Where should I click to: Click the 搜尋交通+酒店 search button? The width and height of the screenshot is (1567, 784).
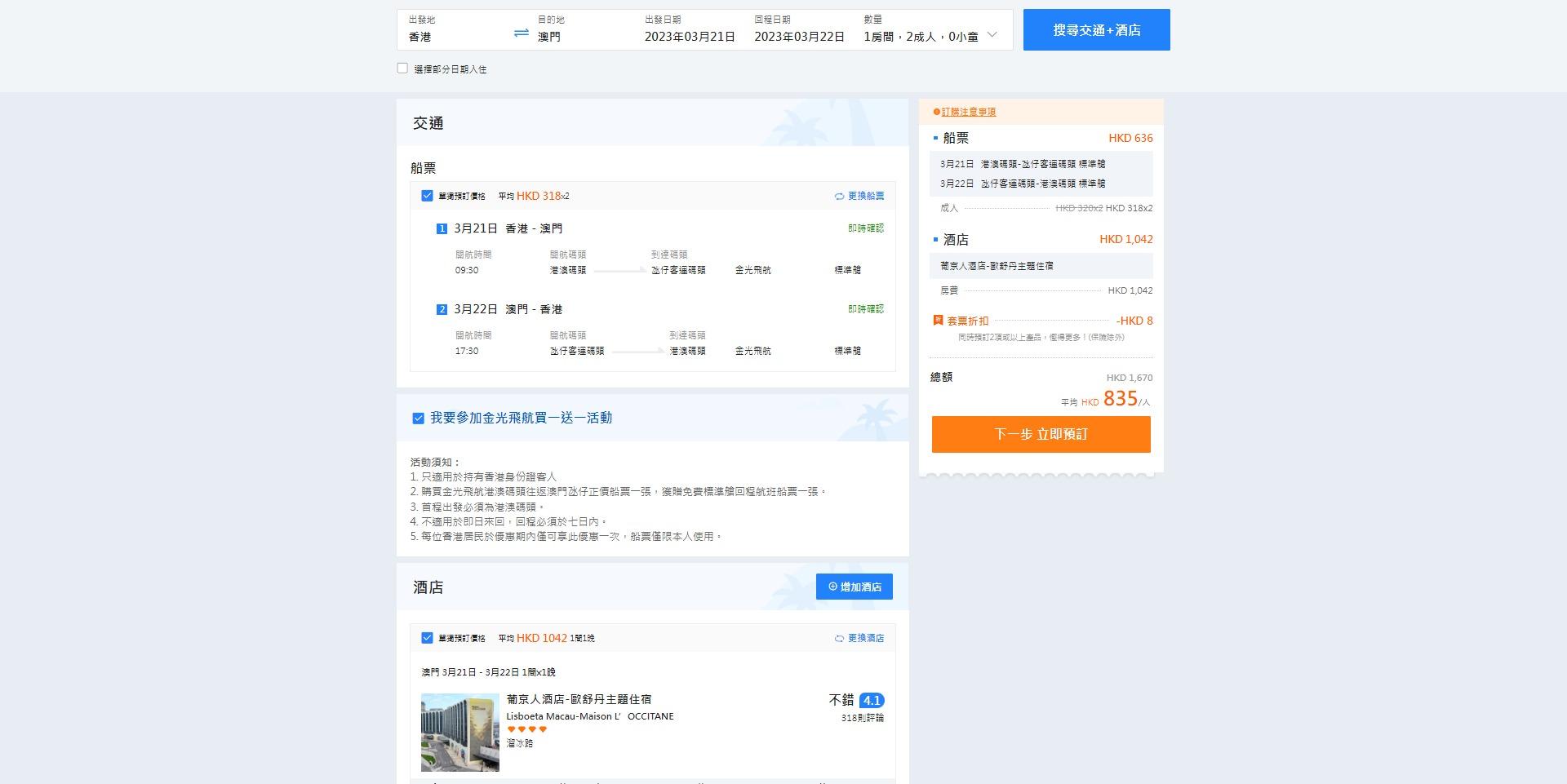click(1096, 30)
